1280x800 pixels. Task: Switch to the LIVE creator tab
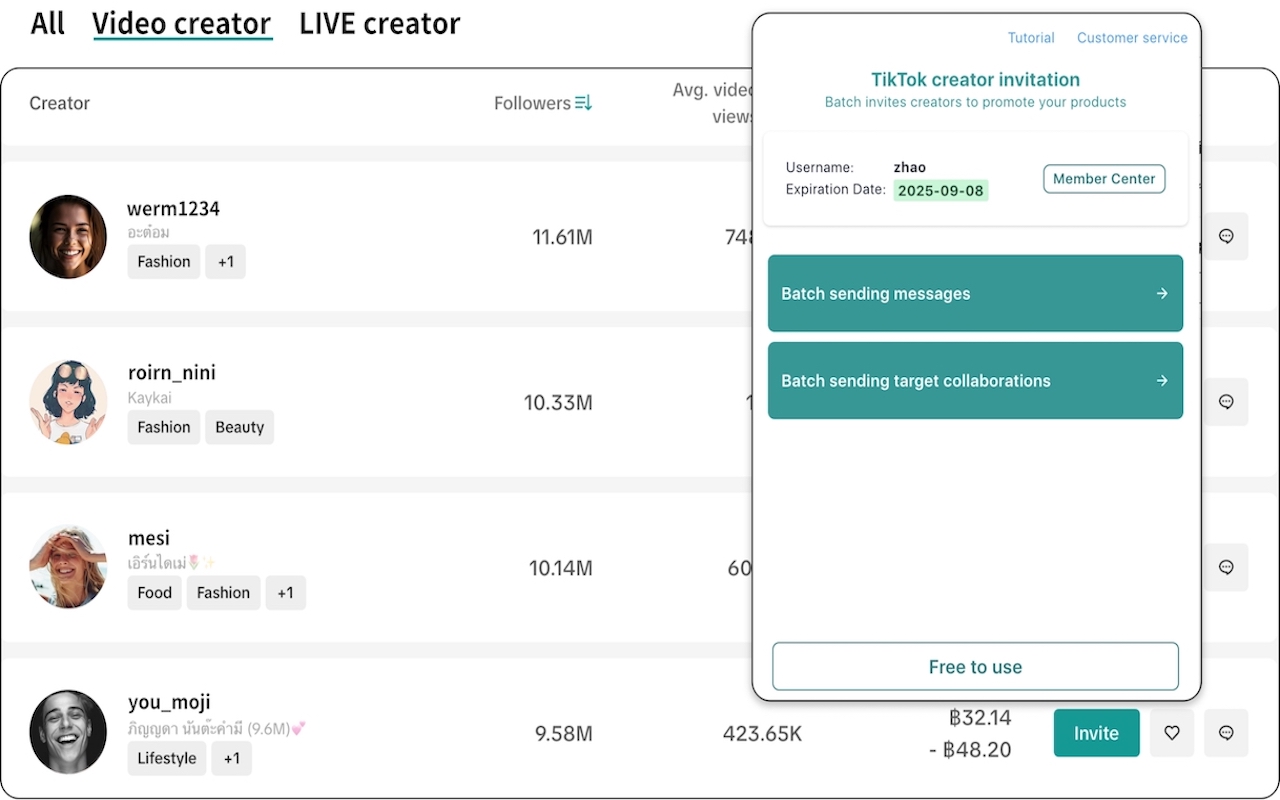point(379,23)
